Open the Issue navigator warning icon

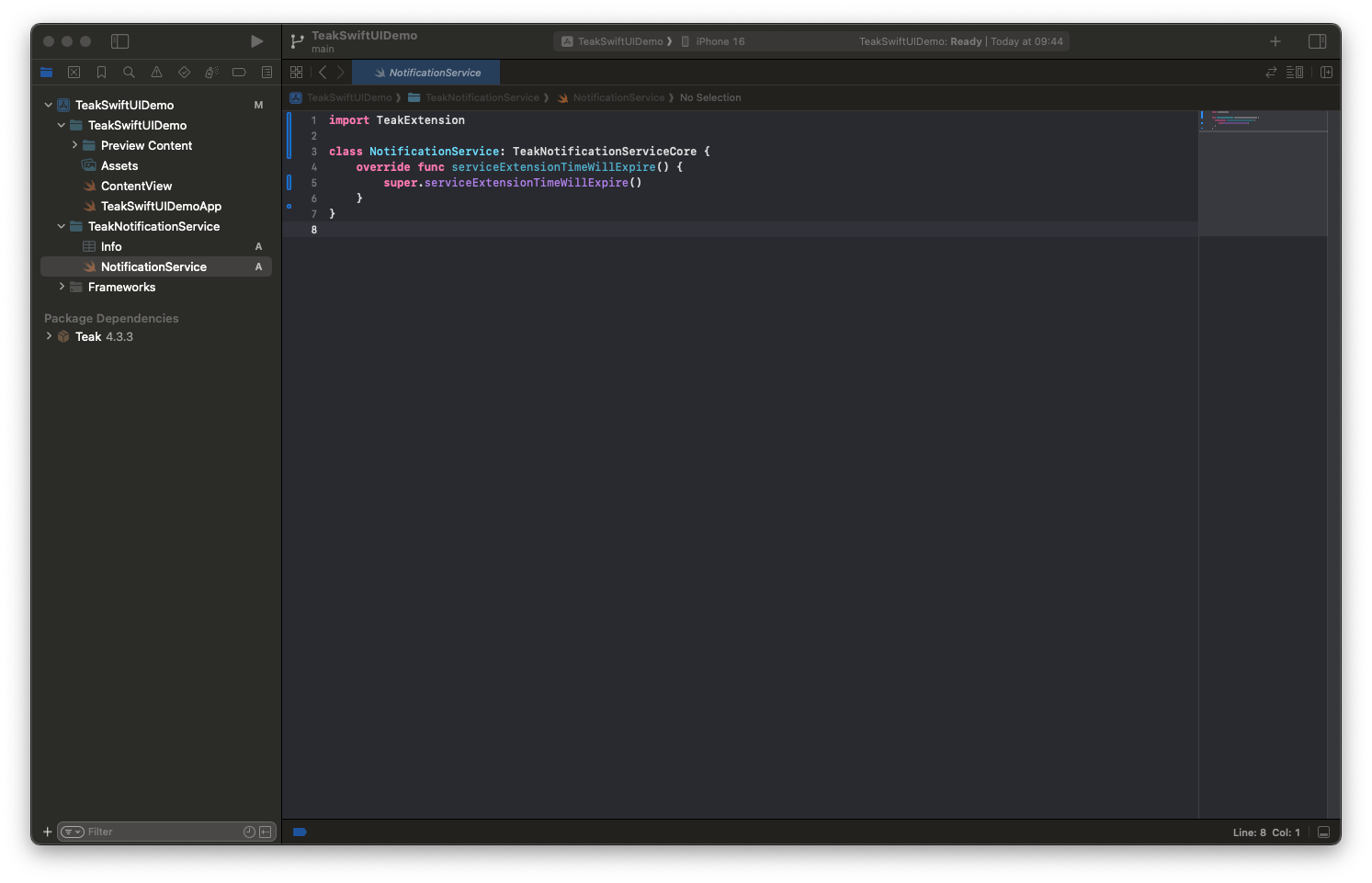156,73
